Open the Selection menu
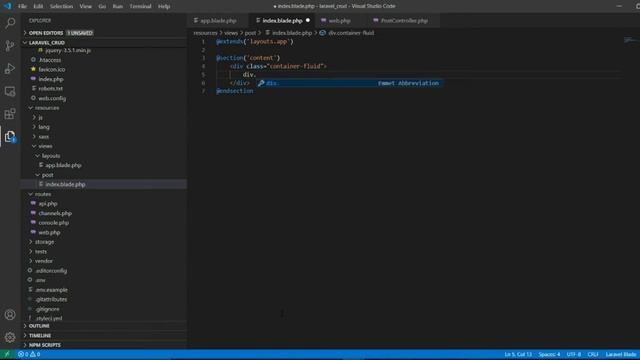 61,6
